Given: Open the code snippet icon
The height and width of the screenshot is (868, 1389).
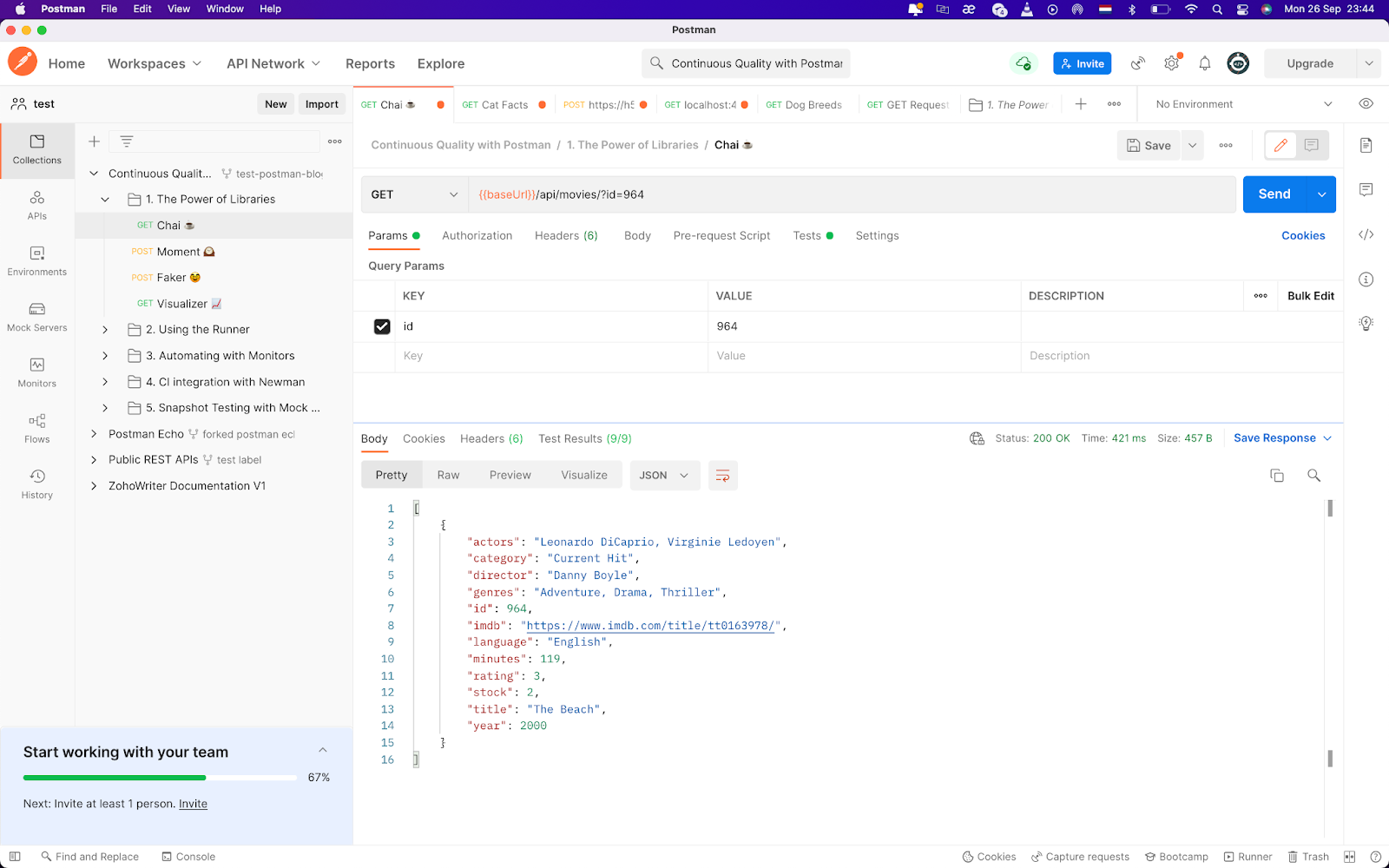Looking at the screenshot, I should (x=1366, y=234).
